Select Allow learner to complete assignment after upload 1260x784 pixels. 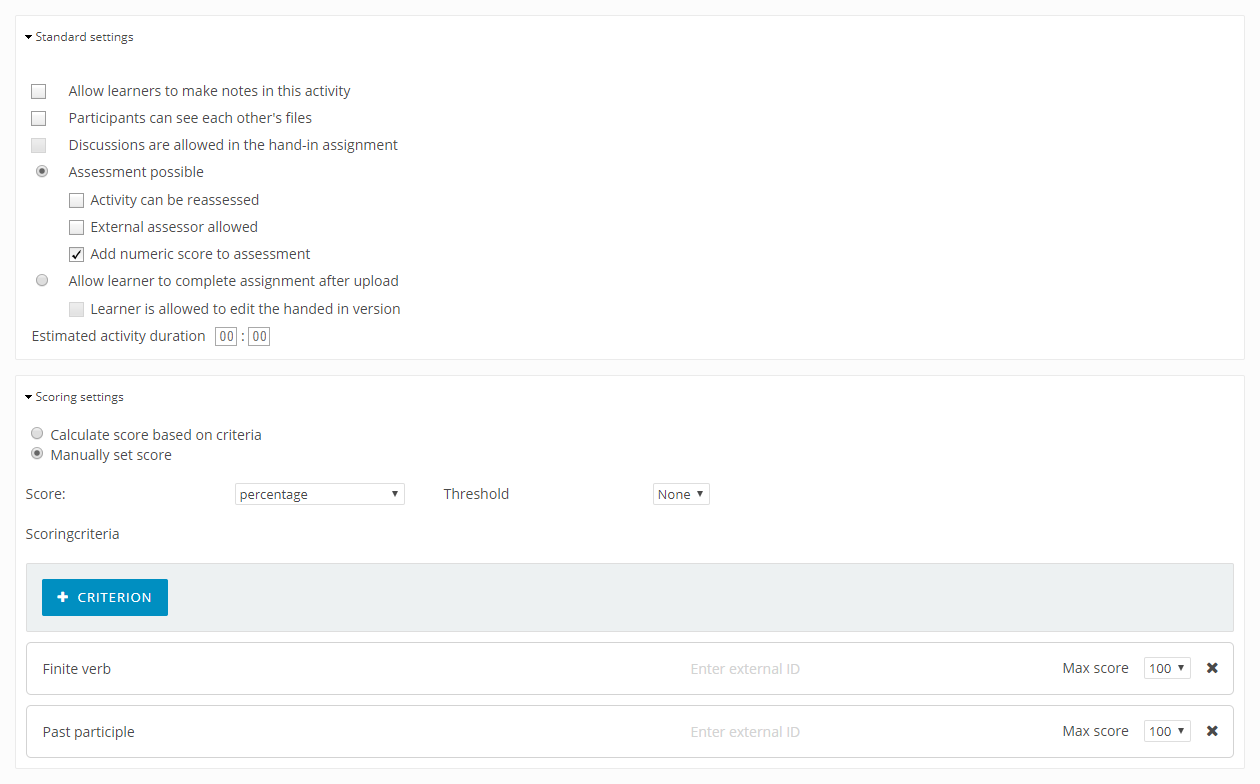[42, 280]
